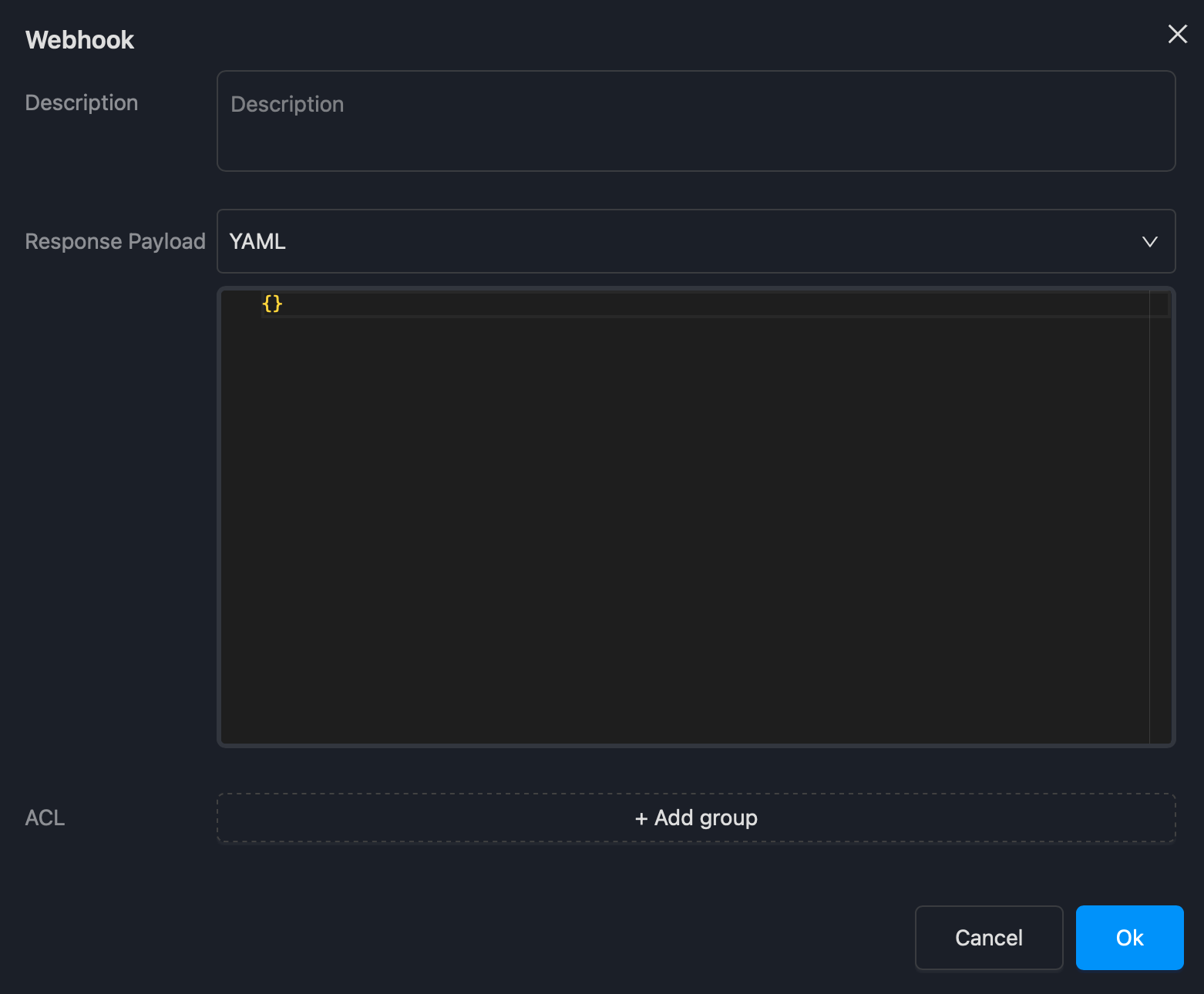
Task: Click inside the Description input field
Action: [696, 121]
